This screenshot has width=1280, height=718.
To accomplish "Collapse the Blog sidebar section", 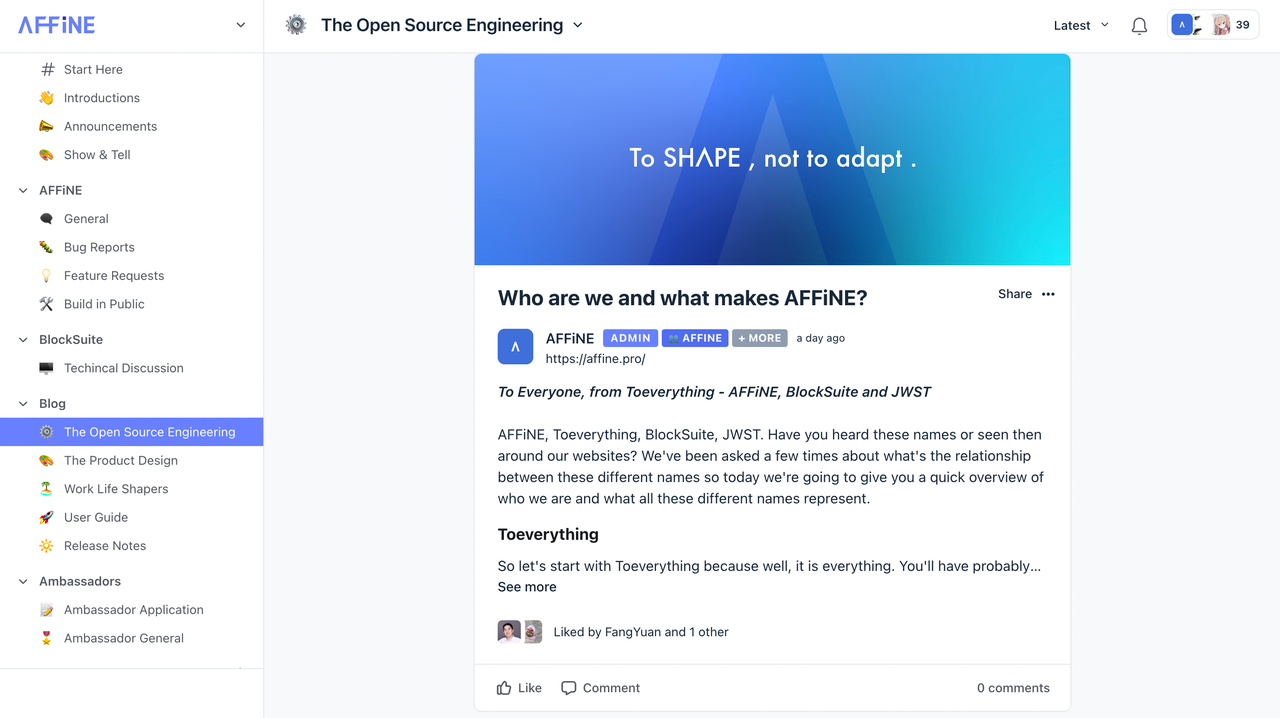I will 23,404.
